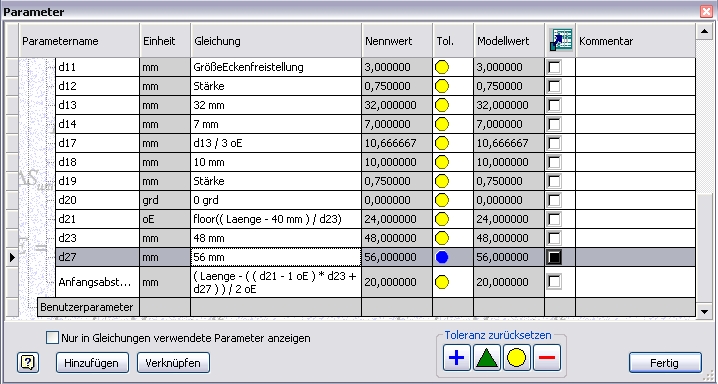Toggle export checkbox for d27
This screenshot has width=718, height=384.
click(x=554, y=257)
